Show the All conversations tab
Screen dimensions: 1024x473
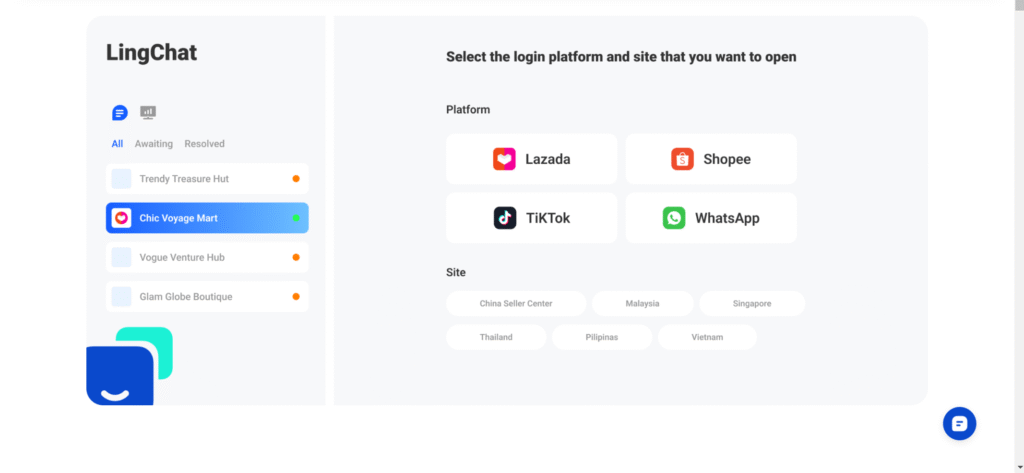click(117, 144)
